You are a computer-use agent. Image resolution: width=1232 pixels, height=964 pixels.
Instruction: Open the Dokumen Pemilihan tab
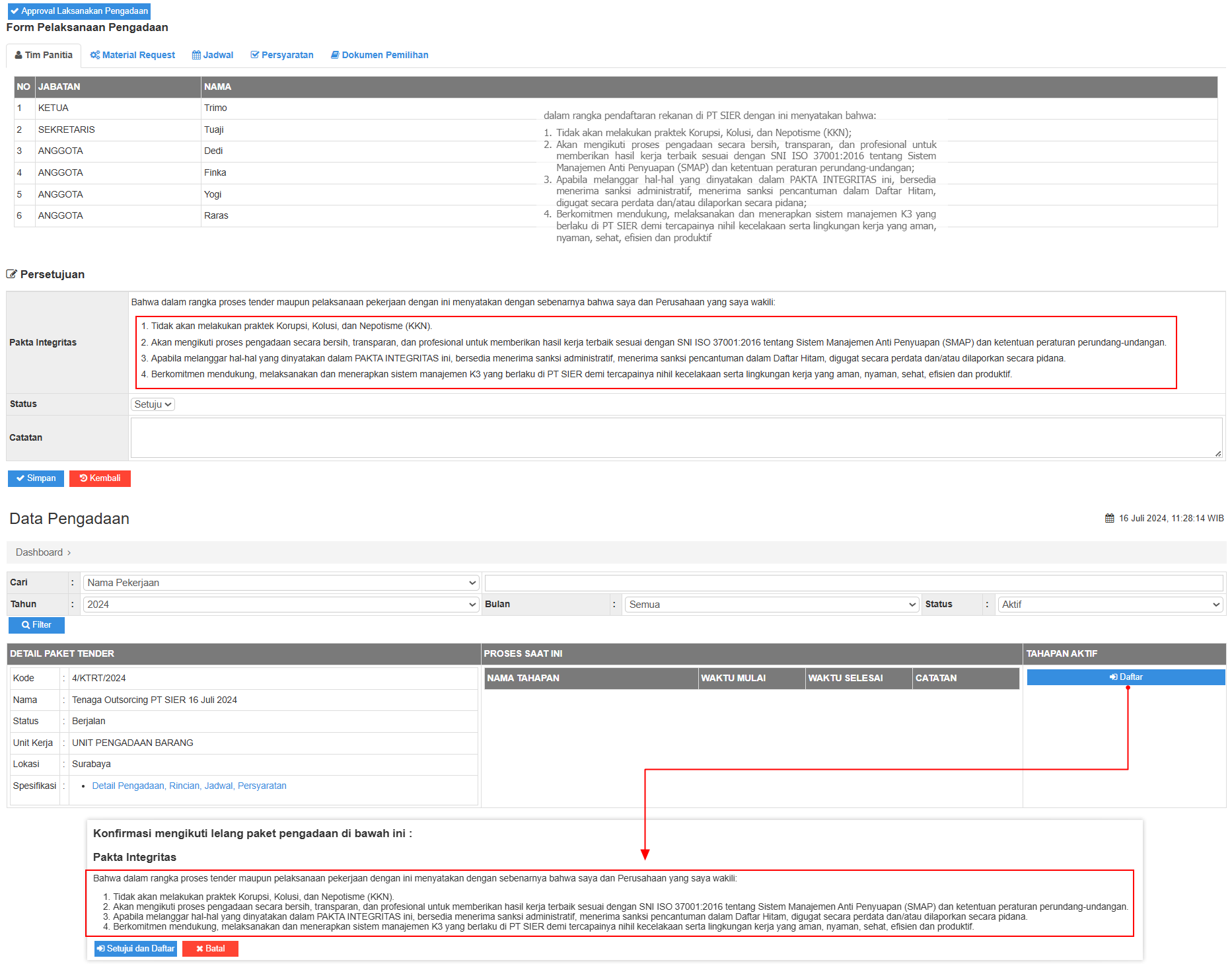[x=380, y=56]
